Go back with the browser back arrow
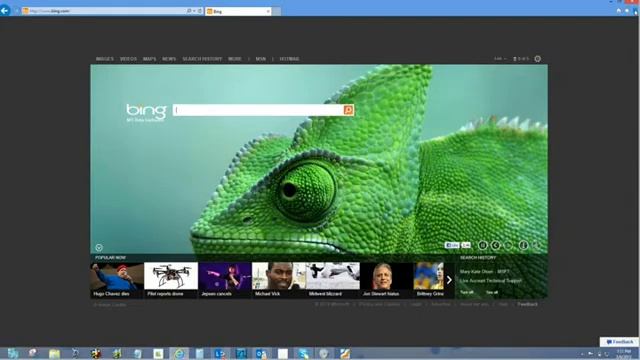640x360 pixels. pyautogui.click(x=5, y=11)
